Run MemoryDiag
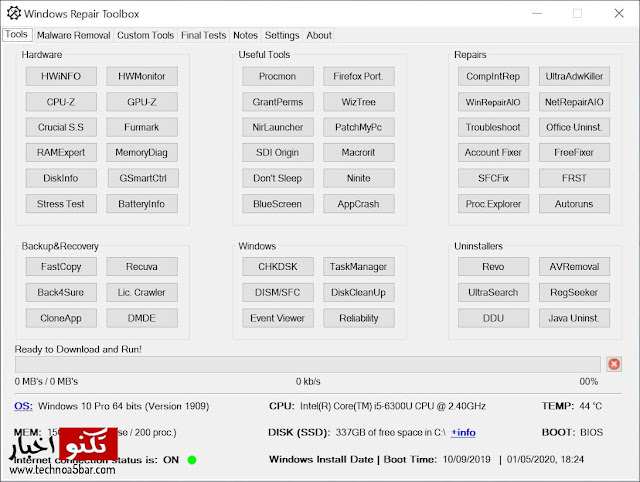The width and height of the screenshot is (640, 482). [142, 153]
